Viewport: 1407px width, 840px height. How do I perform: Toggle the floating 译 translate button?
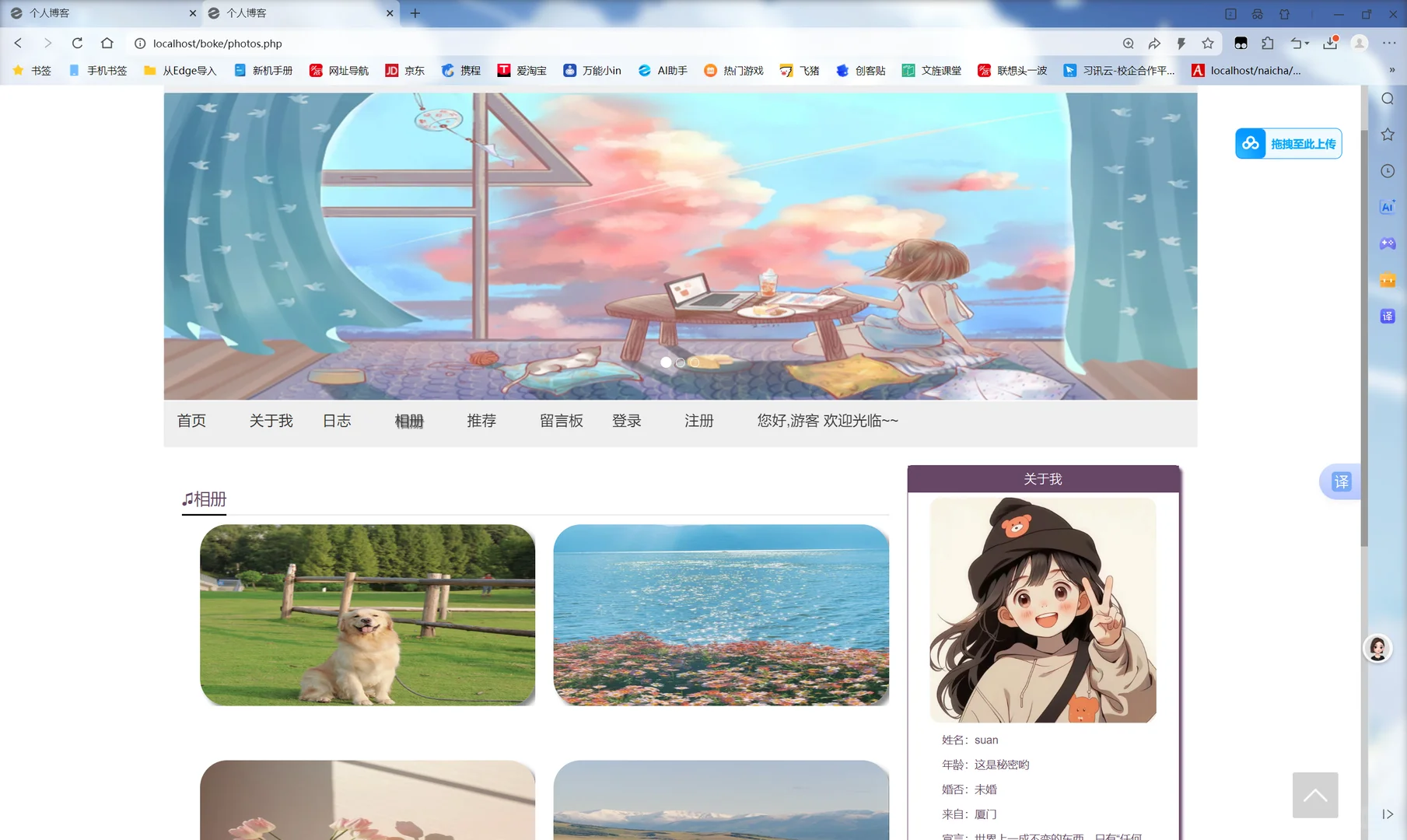tap(1340, 481)
